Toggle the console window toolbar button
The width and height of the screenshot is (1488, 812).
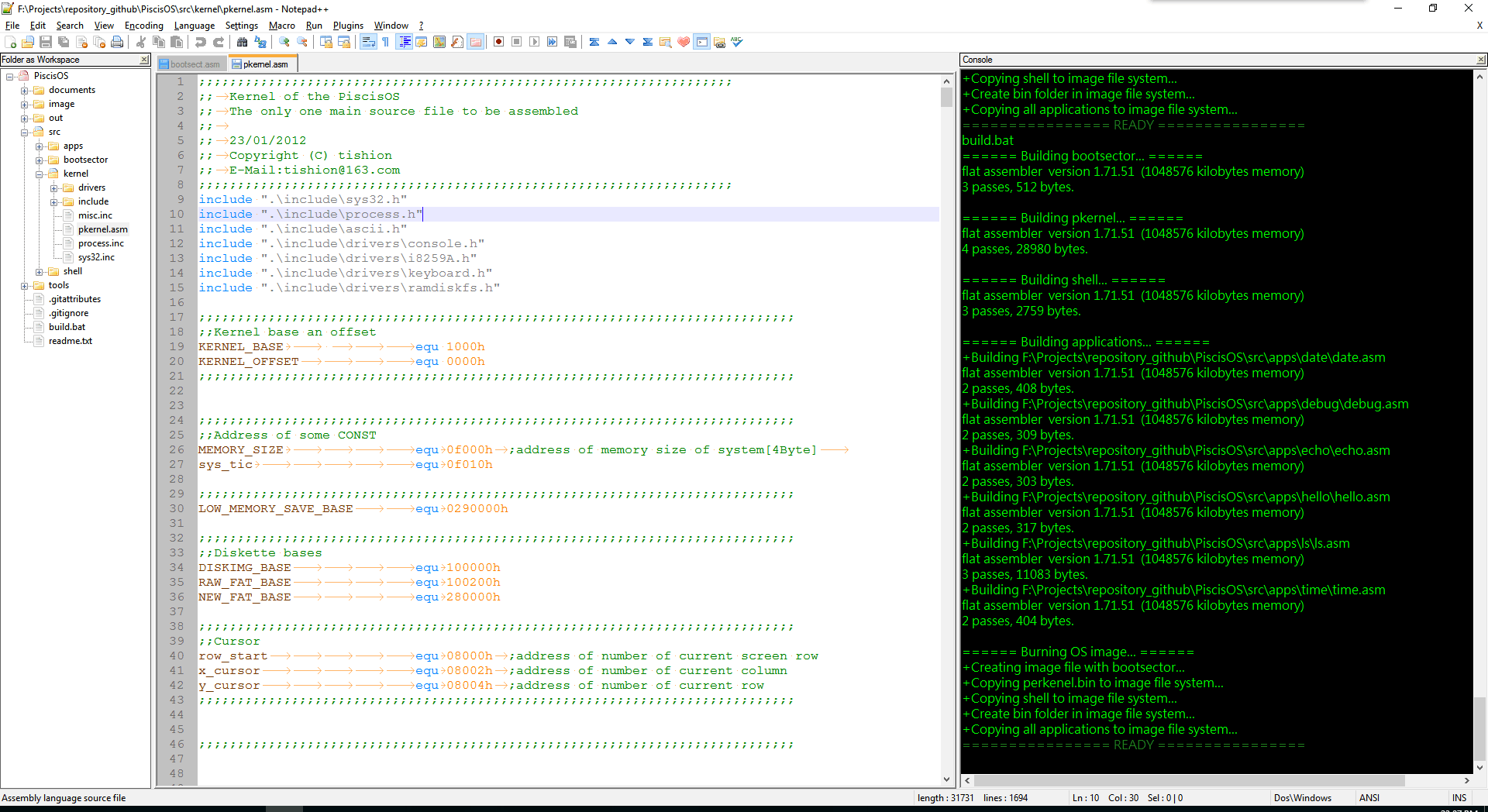pos(701,42)
